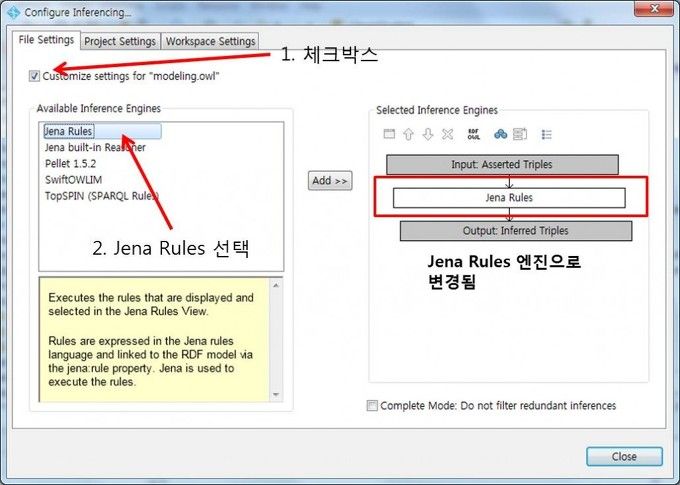Viewport: 680px width, 485px height.
Task: Click the Output: Inferred Triples box
Action: pyautogui.click(x=516, y=231)
